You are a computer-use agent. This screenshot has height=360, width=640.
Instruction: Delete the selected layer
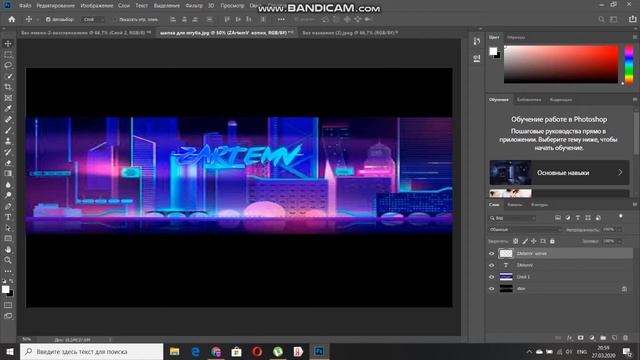(626, 338)
